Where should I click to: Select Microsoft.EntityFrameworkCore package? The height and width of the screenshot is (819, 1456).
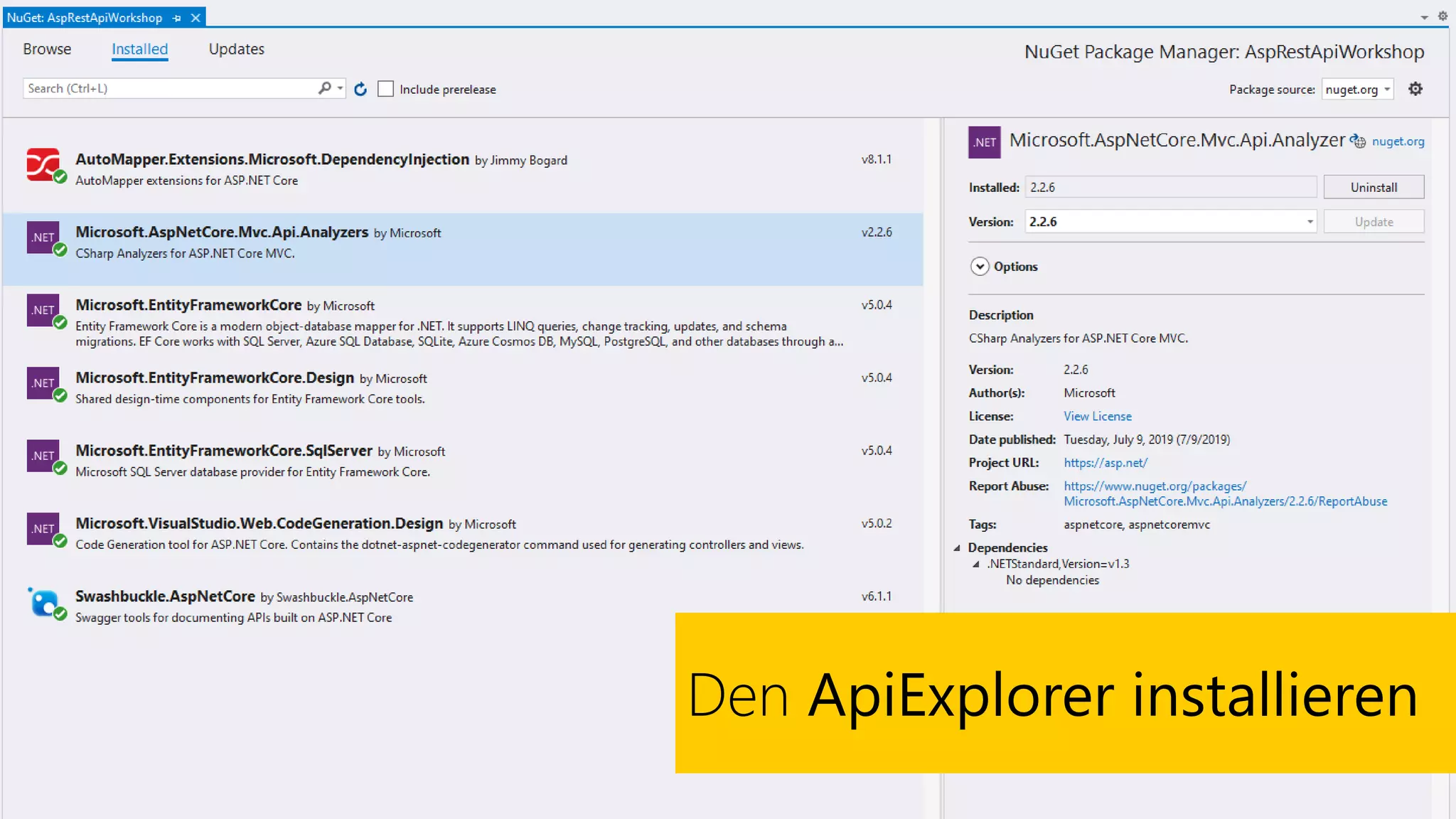[463, 322]
